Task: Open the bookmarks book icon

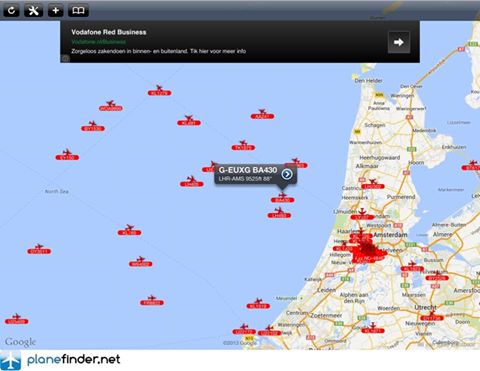Action: [x=78, y=10]
